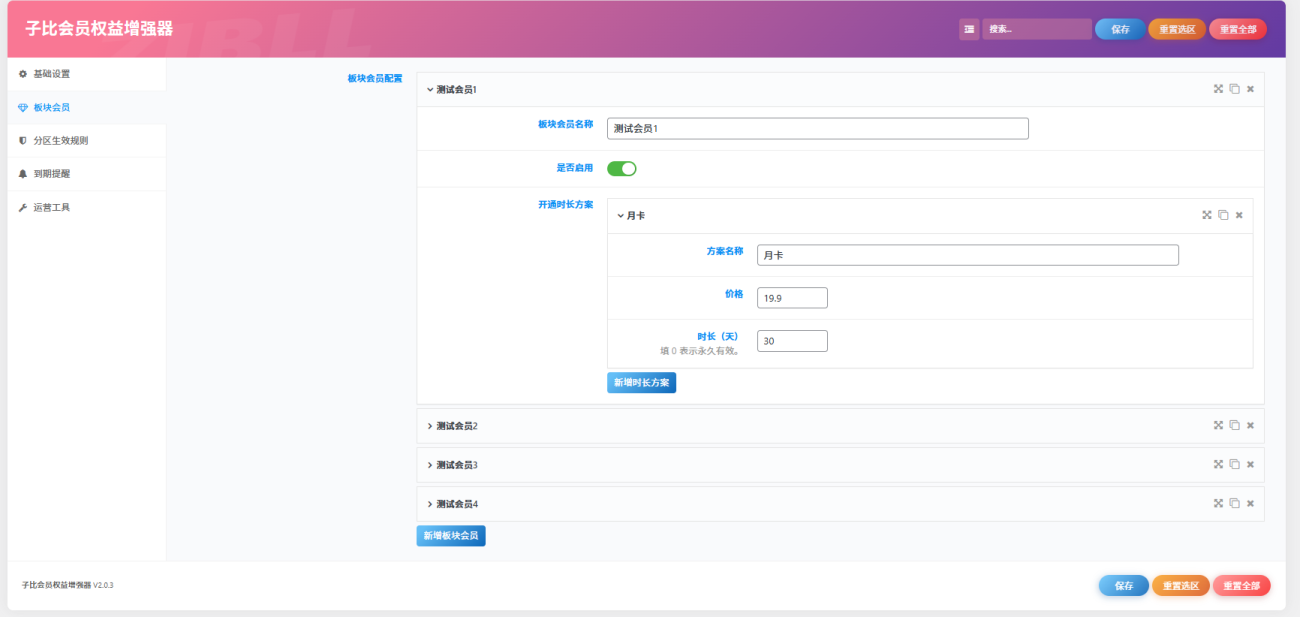Expand the 测试会员3 accordion
1300x617 pixels.
[456, 465]
